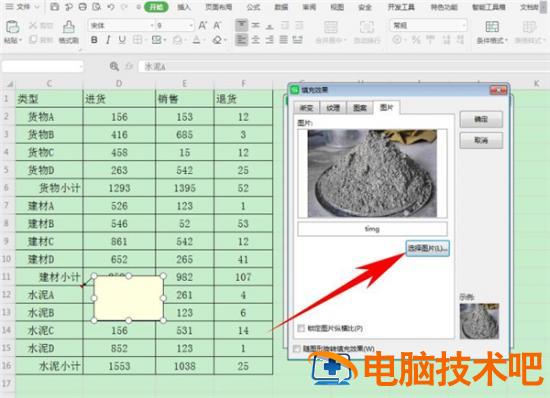Expand the Merge and Center dropdown arrow
The width and height of the screenshot is (550, 398).
[346, 41]
